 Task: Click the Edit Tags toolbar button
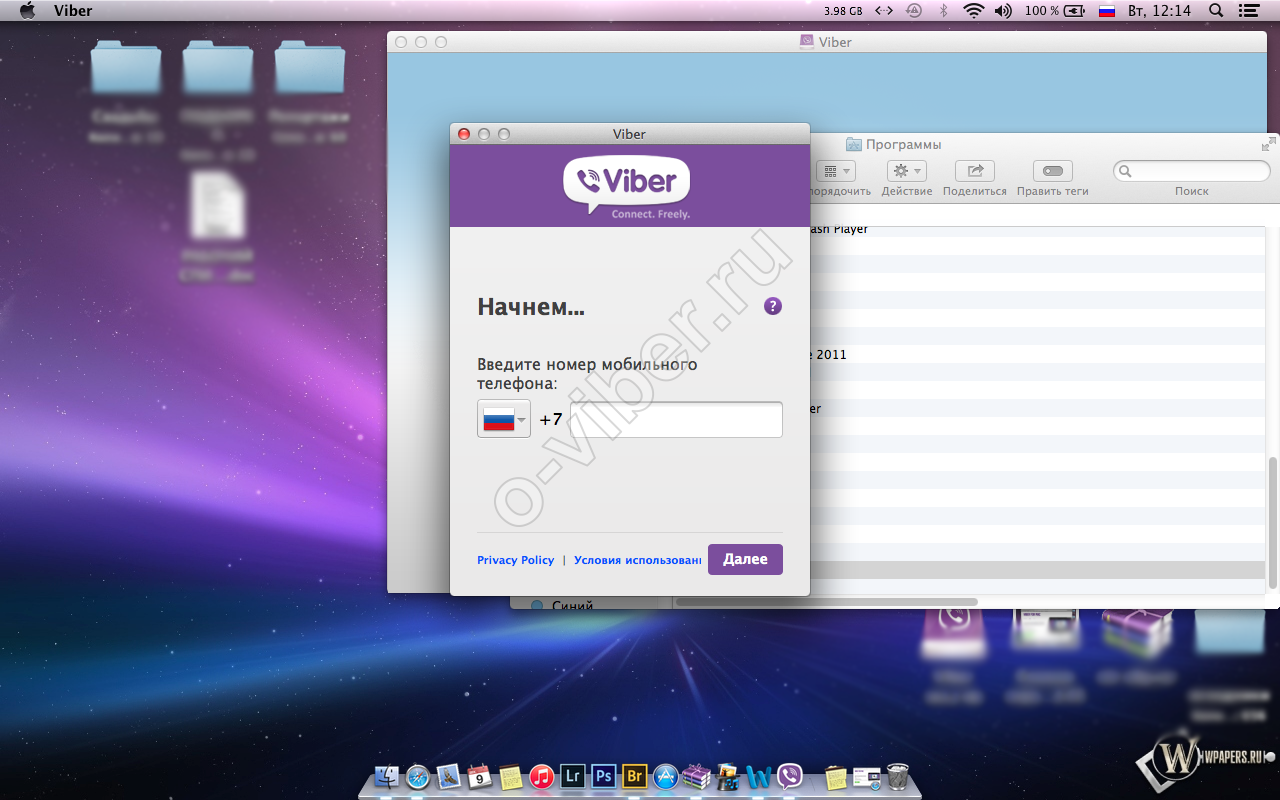coord(1052,171)
